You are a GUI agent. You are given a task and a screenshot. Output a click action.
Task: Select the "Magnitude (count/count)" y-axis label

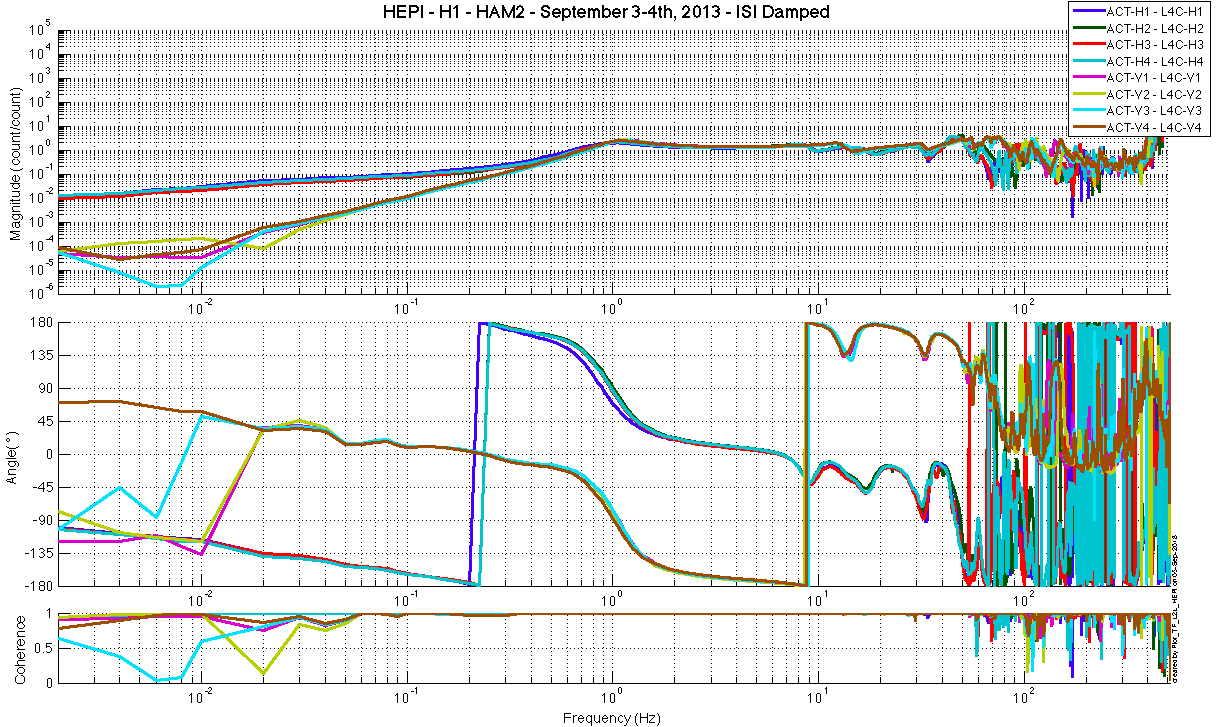tap(16, 161)
